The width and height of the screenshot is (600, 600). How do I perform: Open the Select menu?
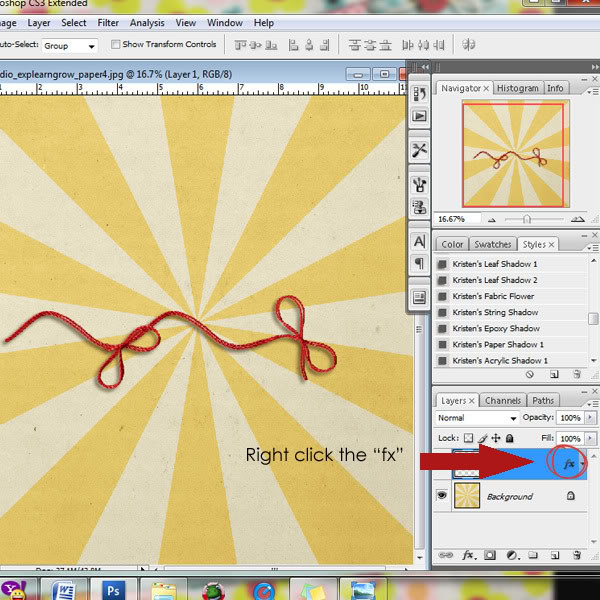click(x=74, y=23)
